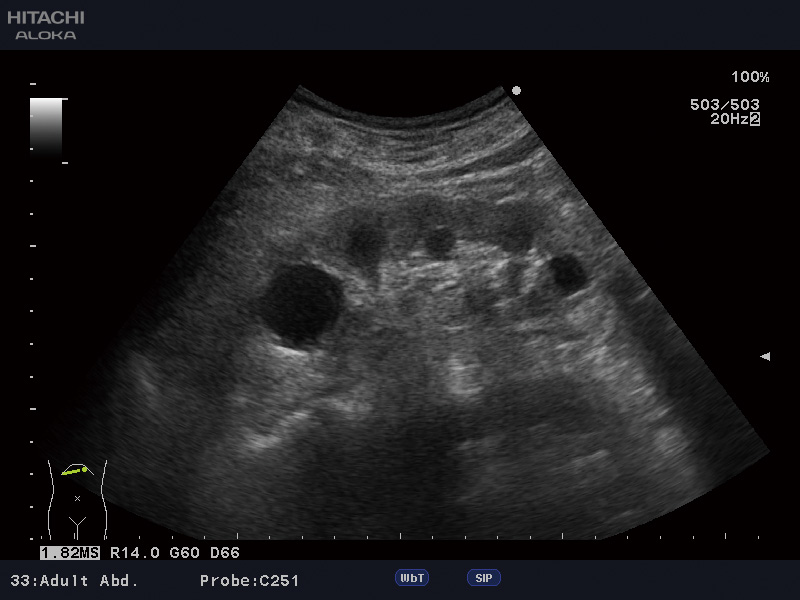Viewport: 800px width, 600px height.
Task: Click the boxed 2 icon beside 20Hz
Action: [755, 119]
